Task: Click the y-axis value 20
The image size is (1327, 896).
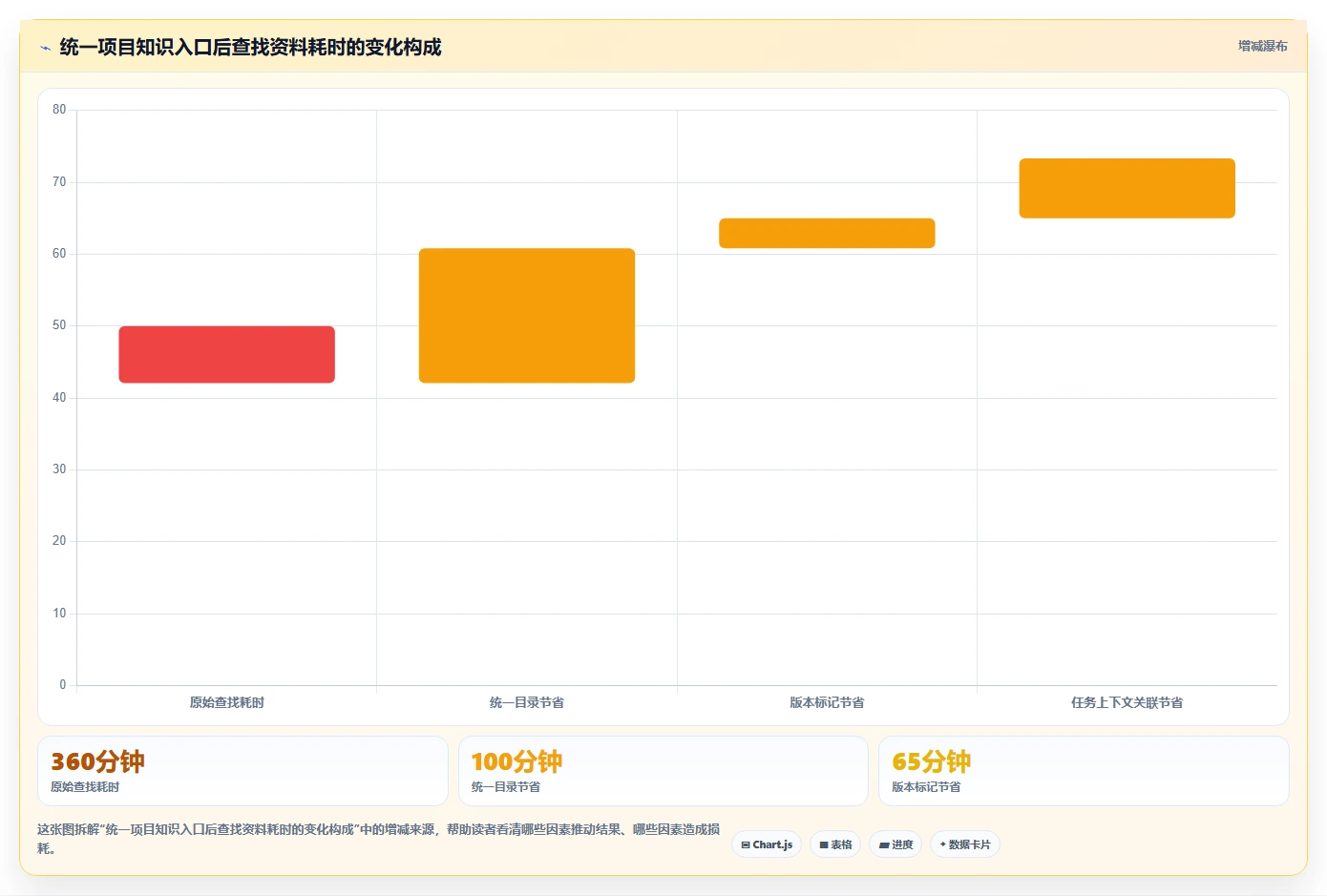Action: click(x=59, y=541)
